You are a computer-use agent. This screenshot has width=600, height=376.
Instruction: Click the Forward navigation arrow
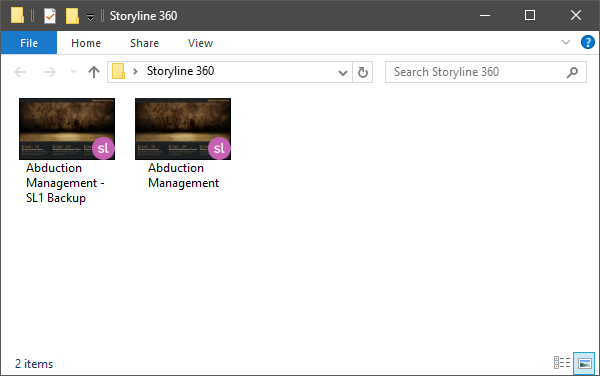click(50, 72)
